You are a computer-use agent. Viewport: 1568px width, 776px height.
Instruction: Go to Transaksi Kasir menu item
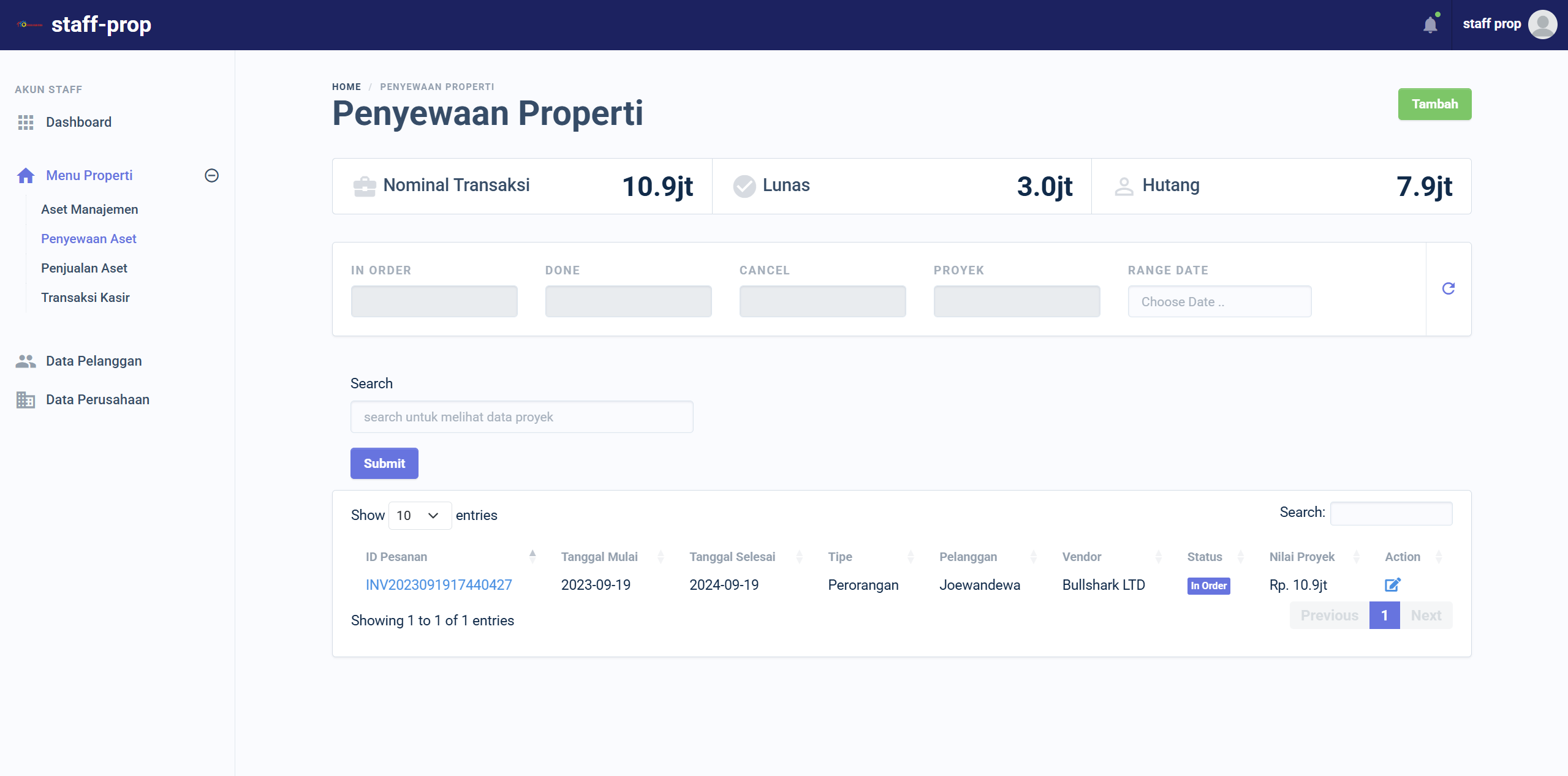pyautogui.click(x=85, y=298)
